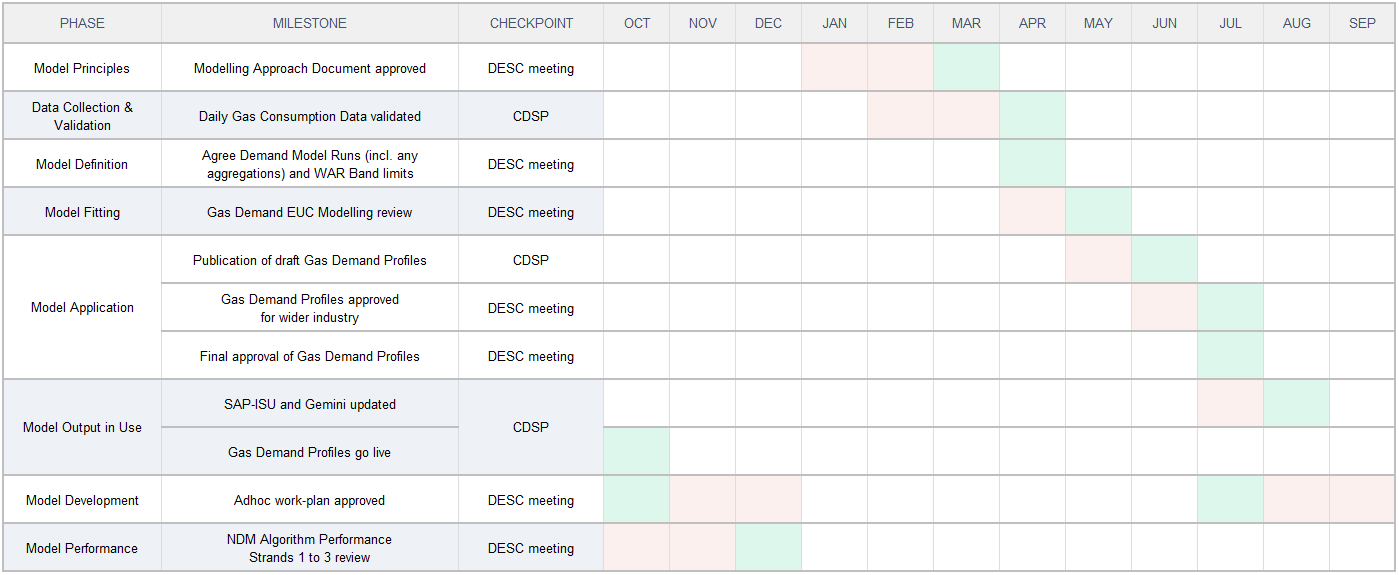The width and height of the screenshot is (1399, 575).
Task: Click the Model Principles phase cell
Action: [x=82, y=68]
